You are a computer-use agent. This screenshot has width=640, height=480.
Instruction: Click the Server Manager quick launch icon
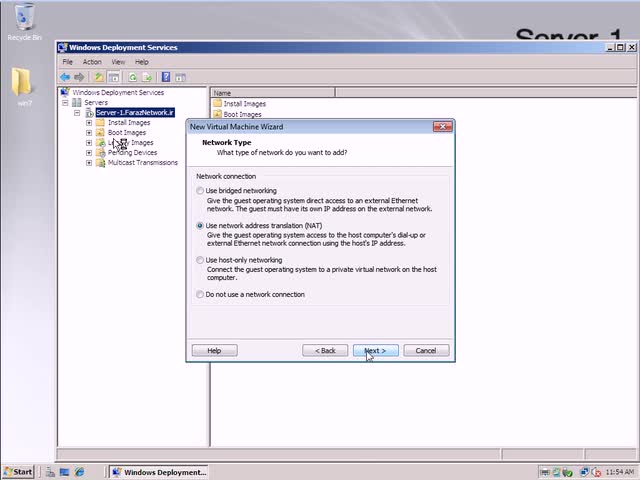click(x=50, y=472)
